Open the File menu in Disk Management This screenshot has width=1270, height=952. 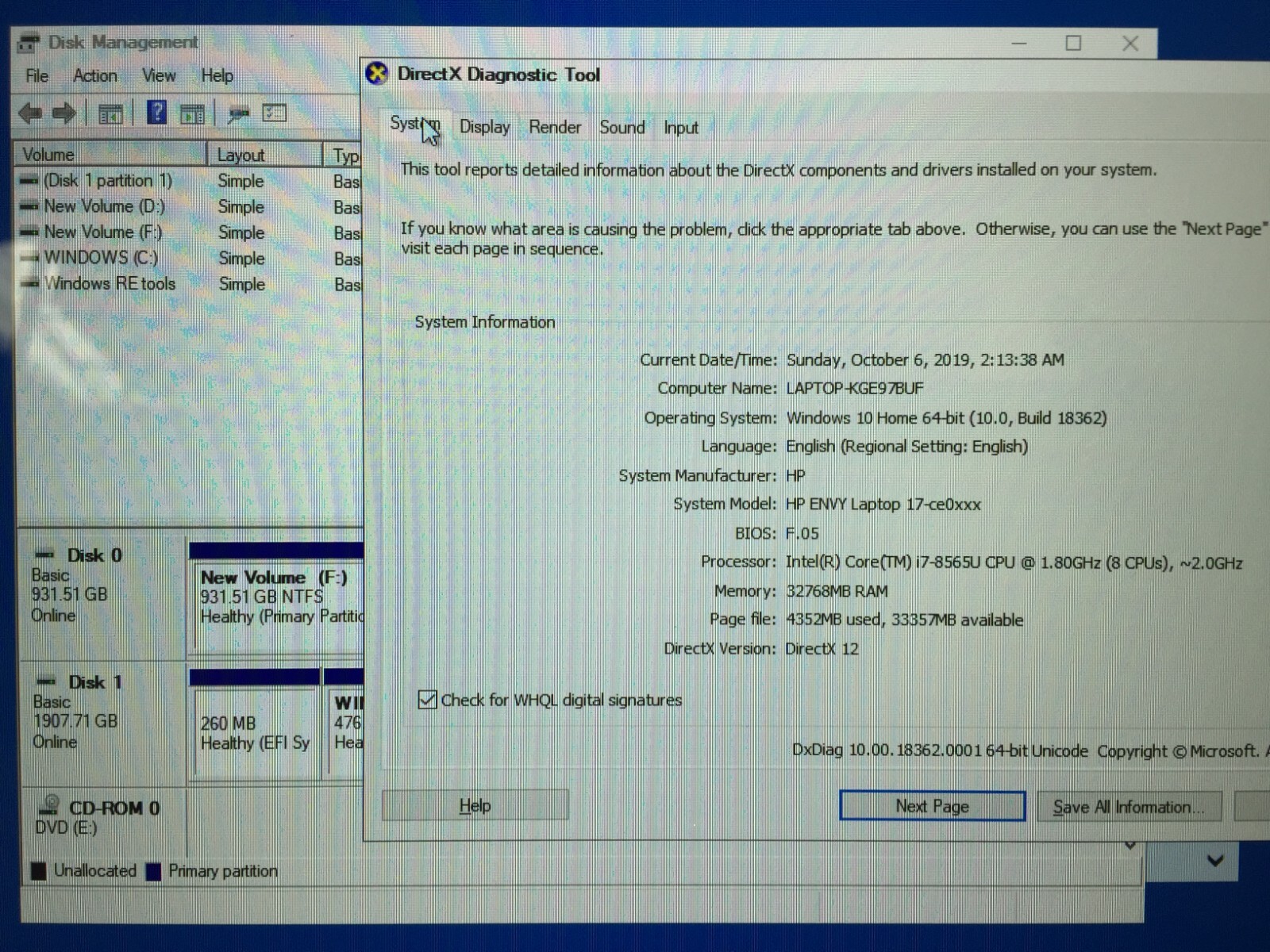pyautogui.click(x=37, y=75)
